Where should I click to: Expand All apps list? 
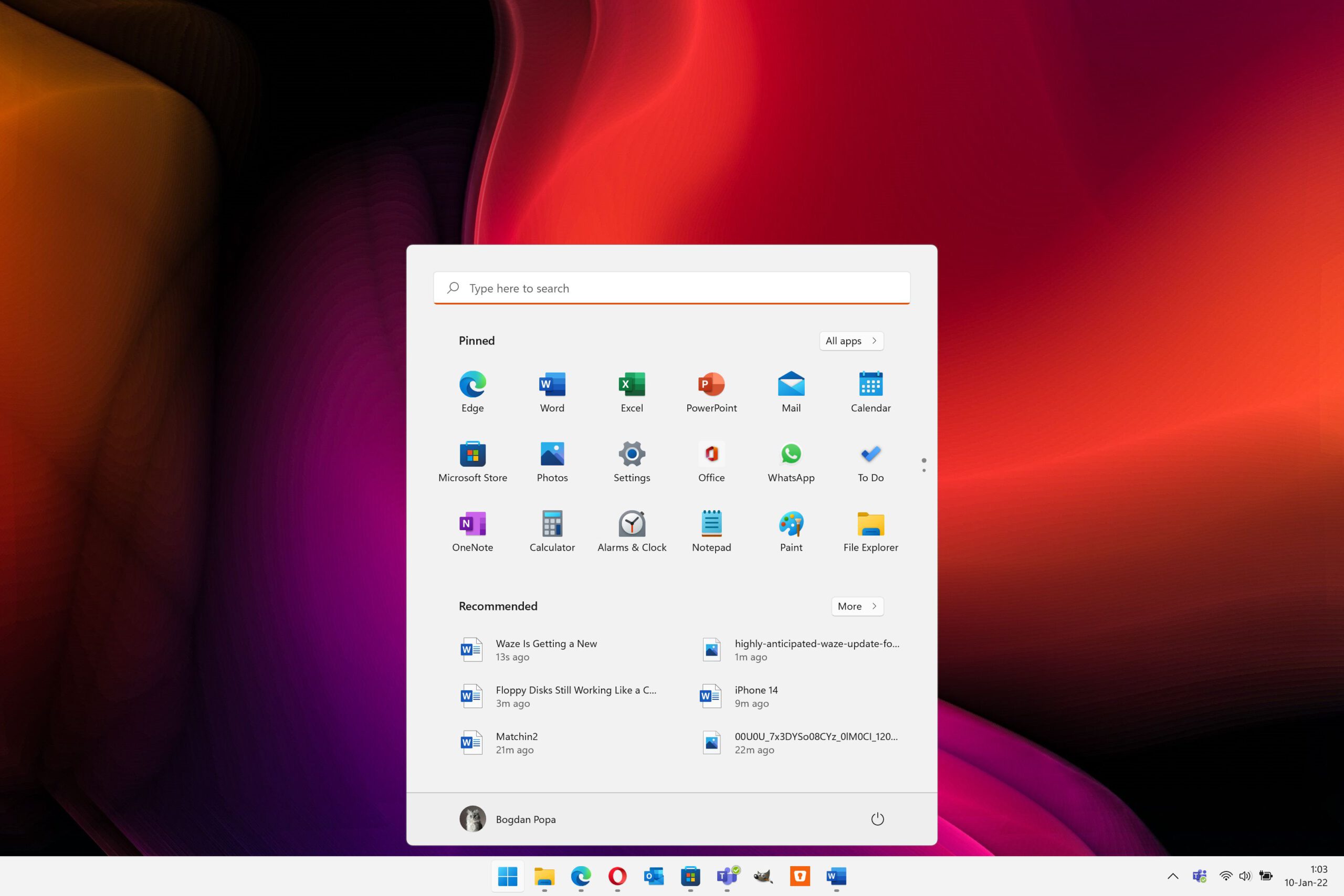[x=852, y=341]
